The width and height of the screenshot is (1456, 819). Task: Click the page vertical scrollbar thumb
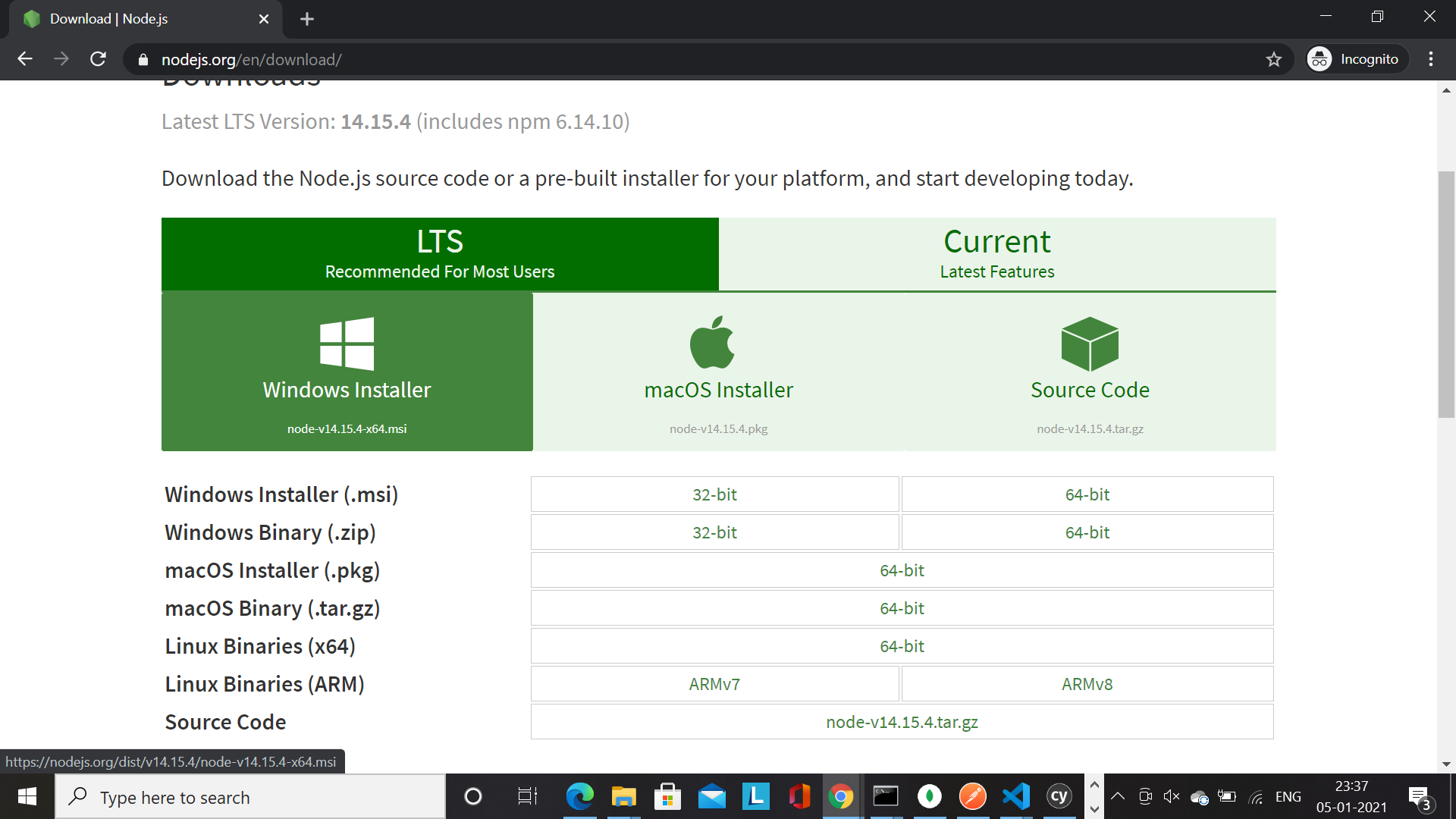1446,294
